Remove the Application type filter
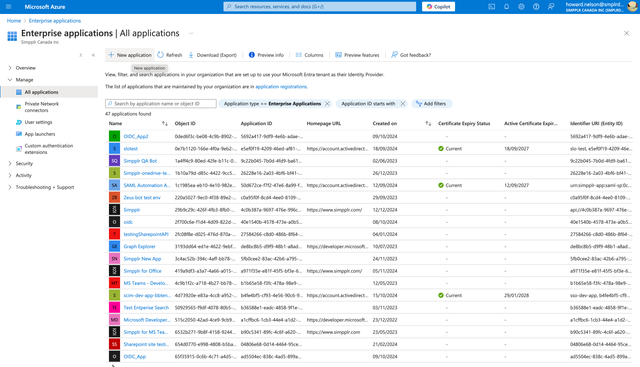The image size is (640, 367). [327, 104]
